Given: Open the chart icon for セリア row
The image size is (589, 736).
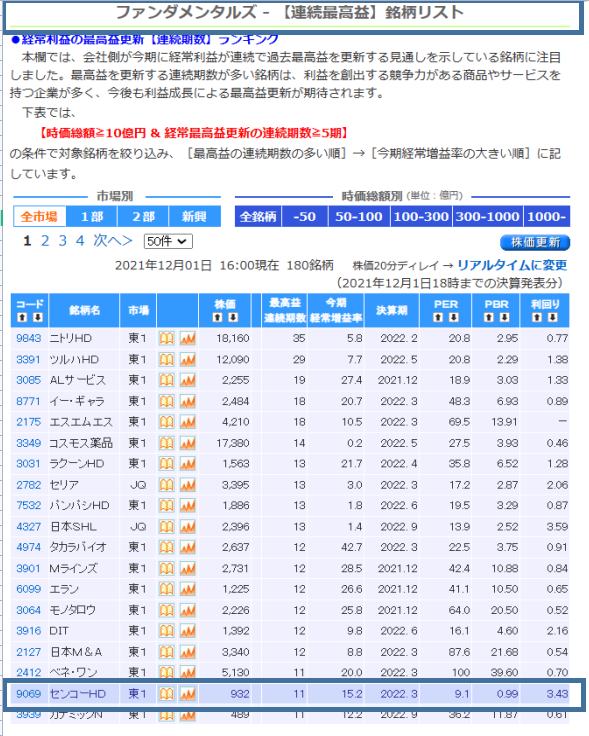Looking at the screenshot, I should pyautogui.click(x=188, y=485).
